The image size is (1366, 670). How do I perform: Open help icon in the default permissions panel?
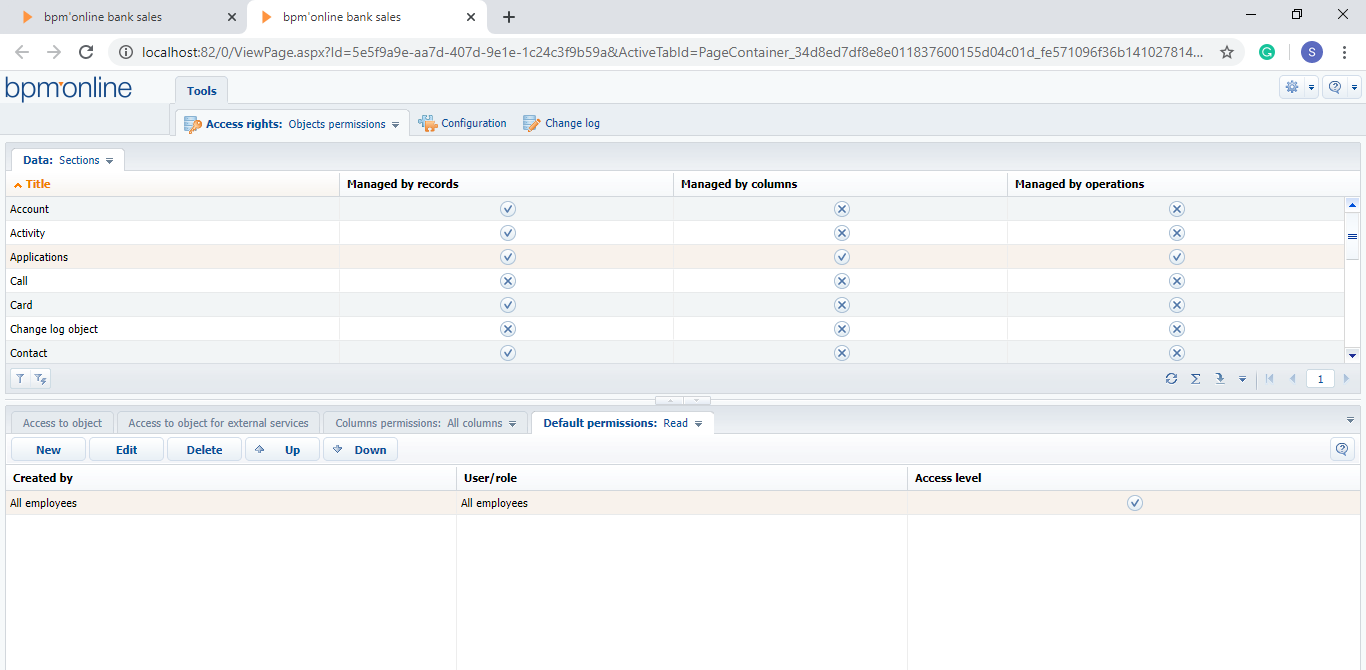1342,449
